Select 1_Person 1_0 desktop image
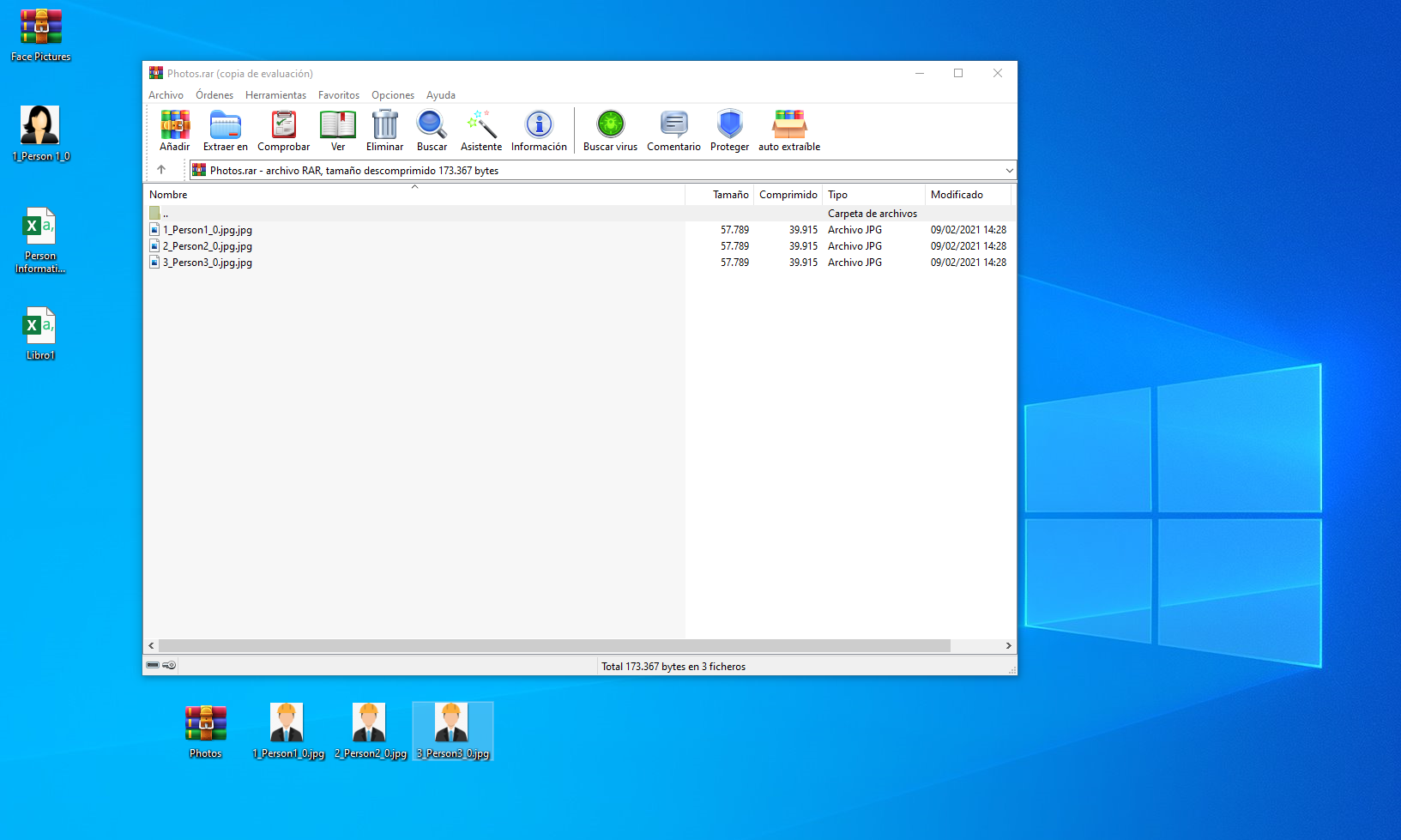The height and width of the screenshot is (840, 1401). (x=40, y=134)
